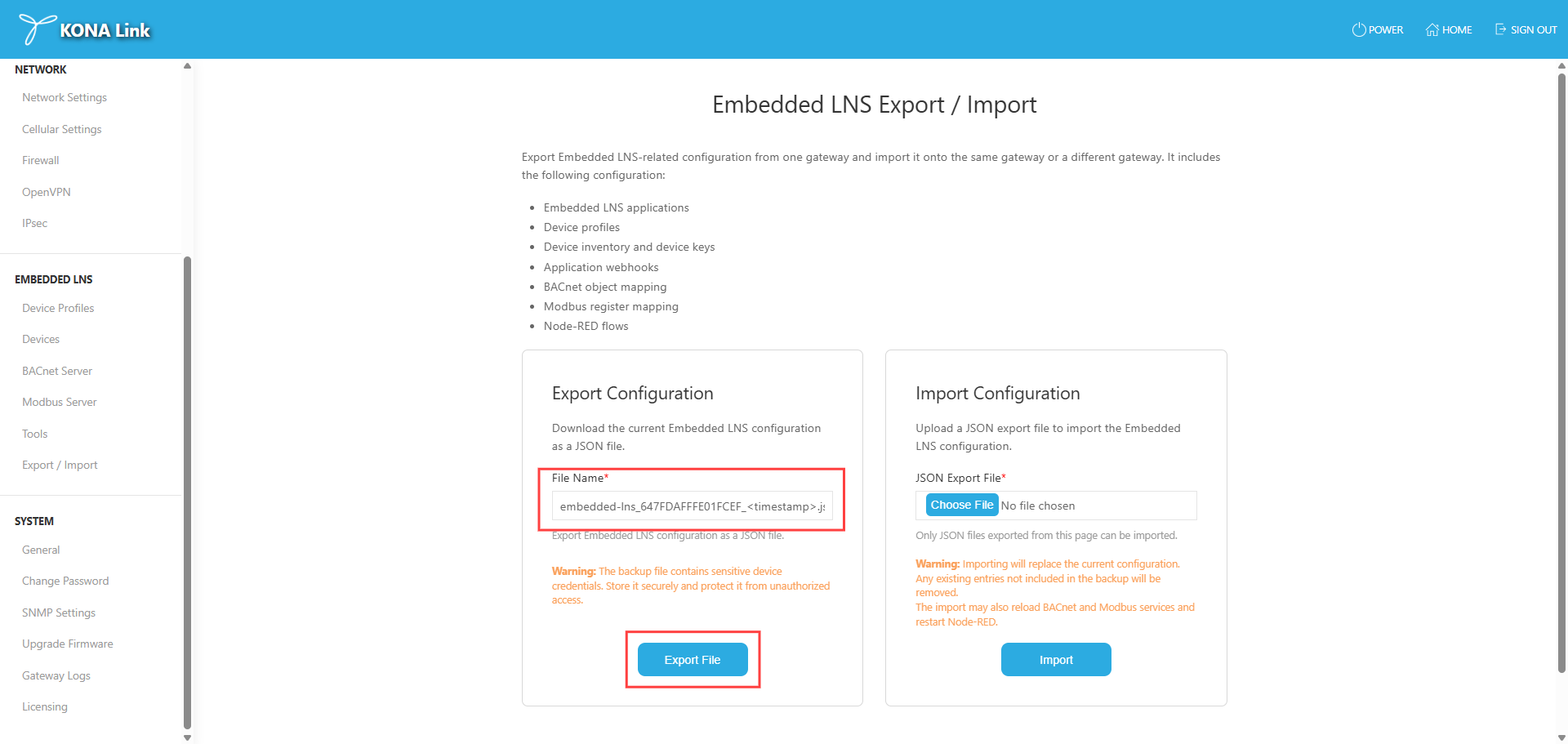Screen dimensions: 1568x744
Task: Click the 'No file chosen' text
Action: pyautogui.click(x=1038, y=506)
